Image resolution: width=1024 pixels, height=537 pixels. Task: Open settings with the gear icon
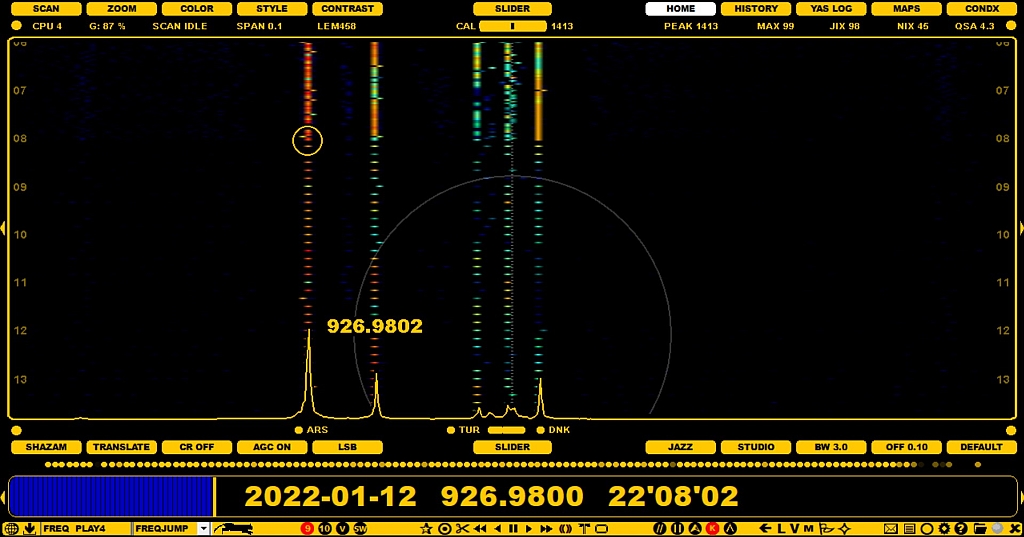point(944,528)
